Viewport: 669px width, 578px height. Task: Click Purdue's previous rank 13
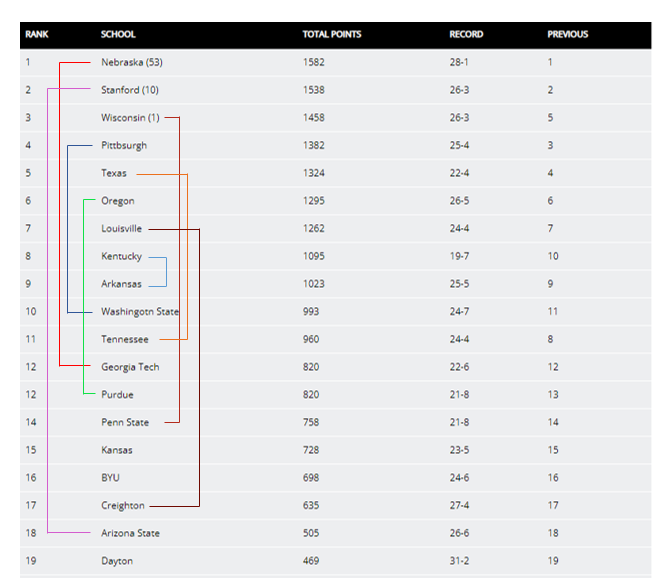[553, 395]
